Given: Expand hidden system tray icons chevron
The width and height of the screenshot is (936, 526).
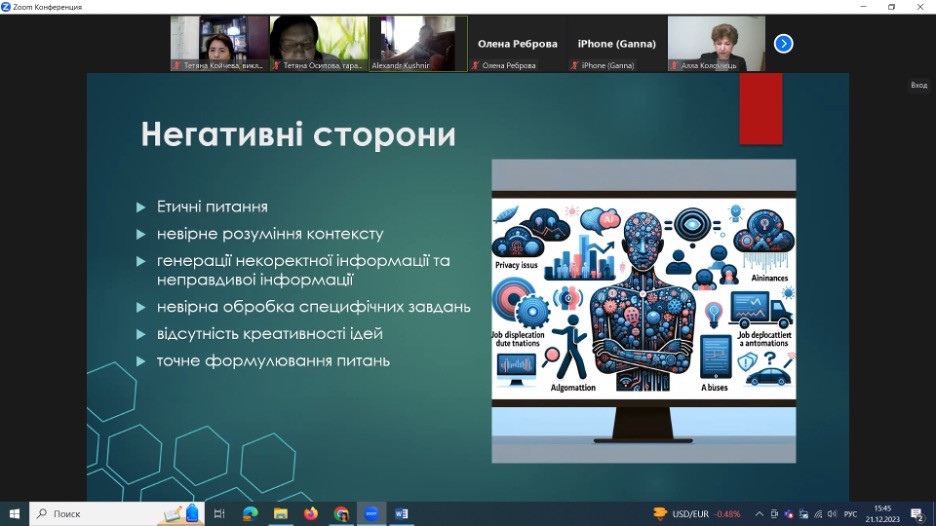Looking at the screenshot, I should pos(759,513).
